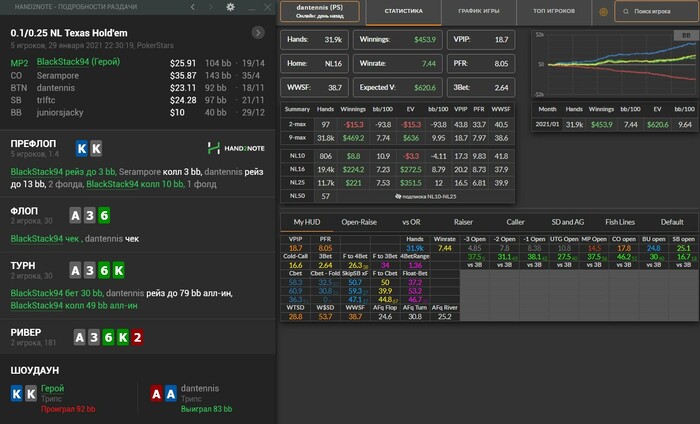Click into the player search field
This screenshot has height=424, width=700.
tap(656, 12)
